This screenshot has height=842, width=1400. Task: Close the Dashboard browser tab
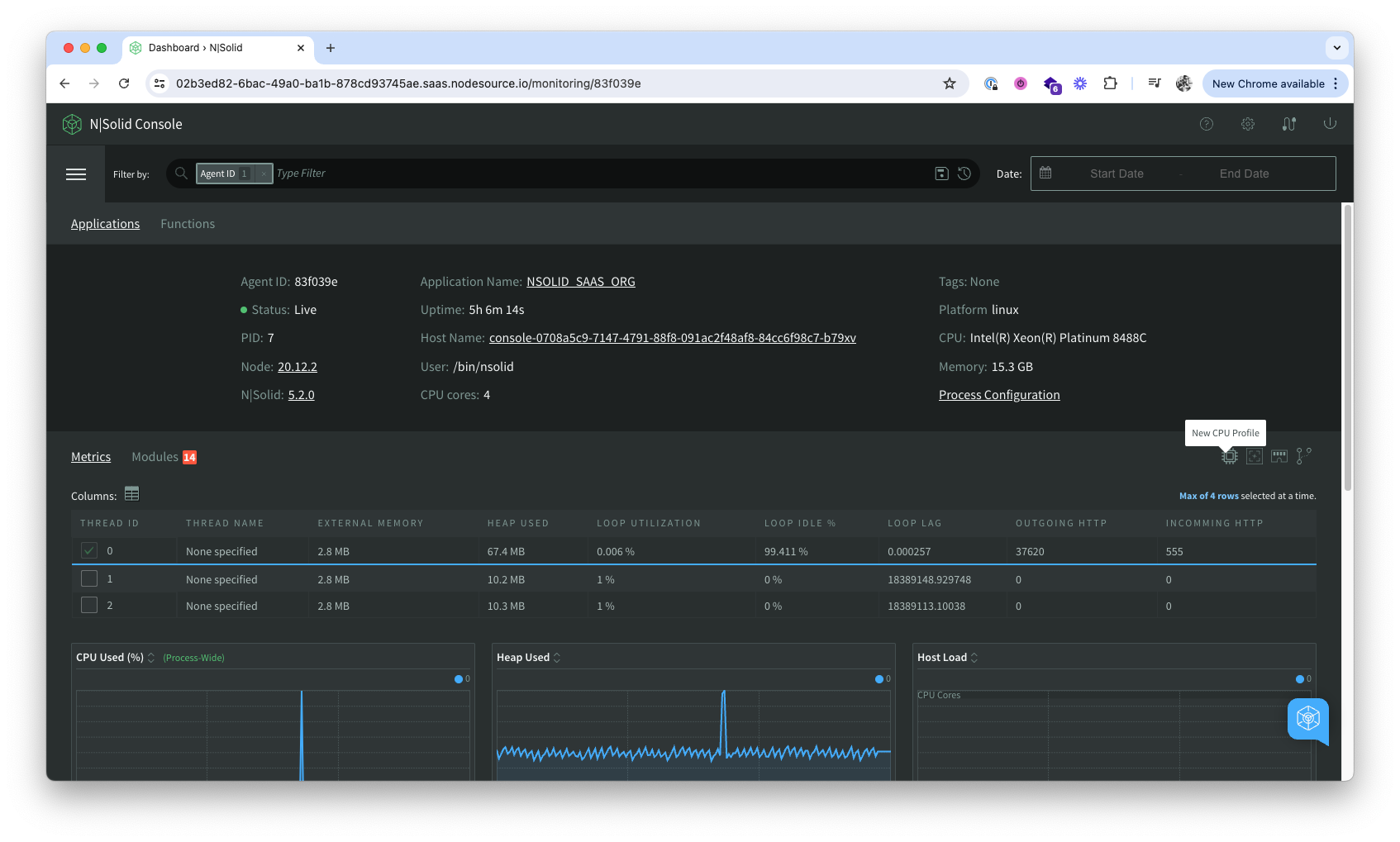coord(301,48)
